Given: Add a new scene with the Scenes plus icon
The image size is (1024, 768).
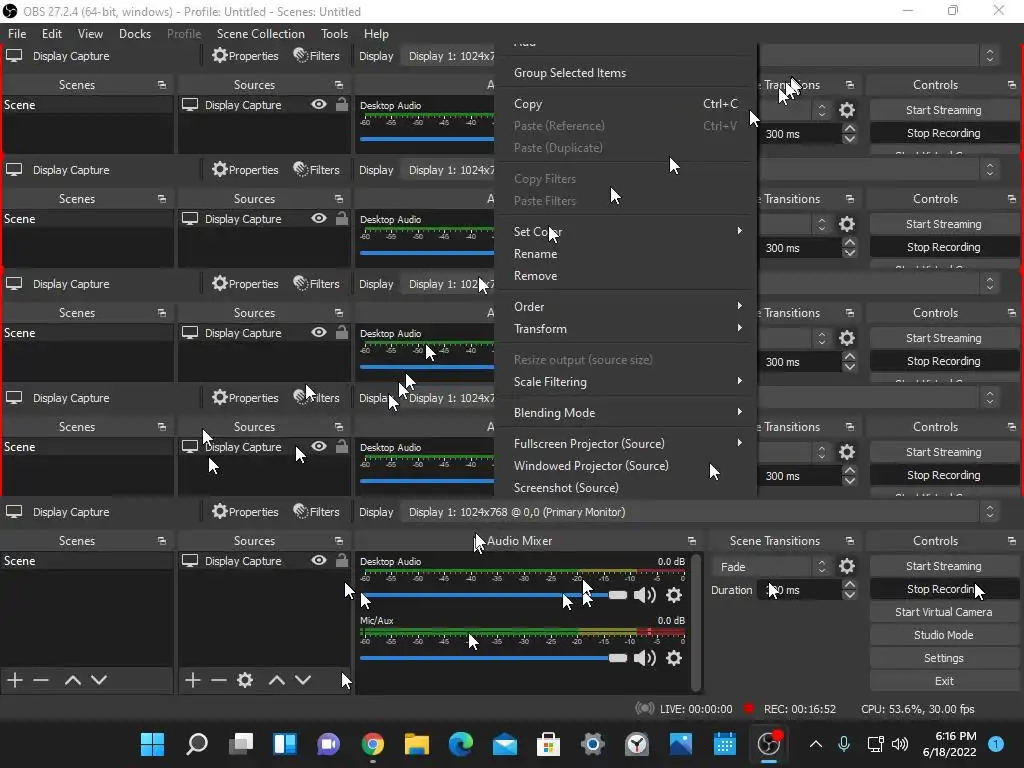Looking at the screenshot, I should 15,680.
